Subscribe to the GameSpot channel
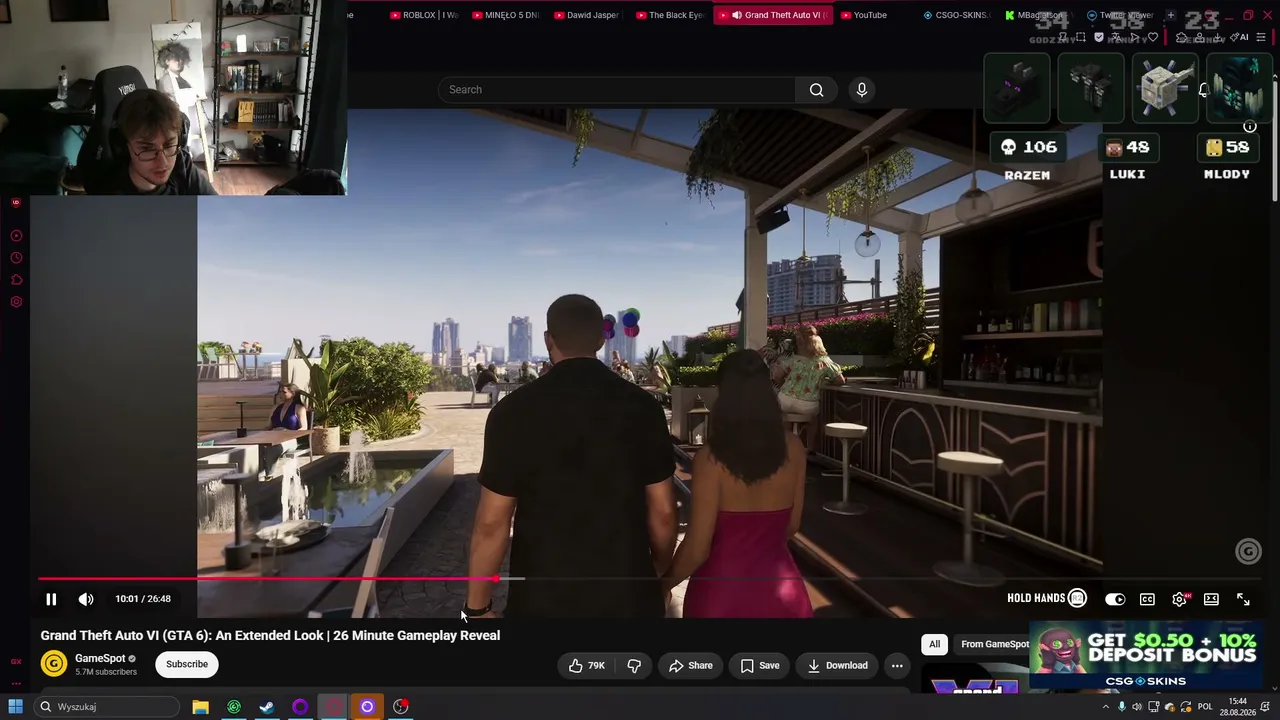Image resolution: width=1280 pixels, height=720 pixels. 187,664
